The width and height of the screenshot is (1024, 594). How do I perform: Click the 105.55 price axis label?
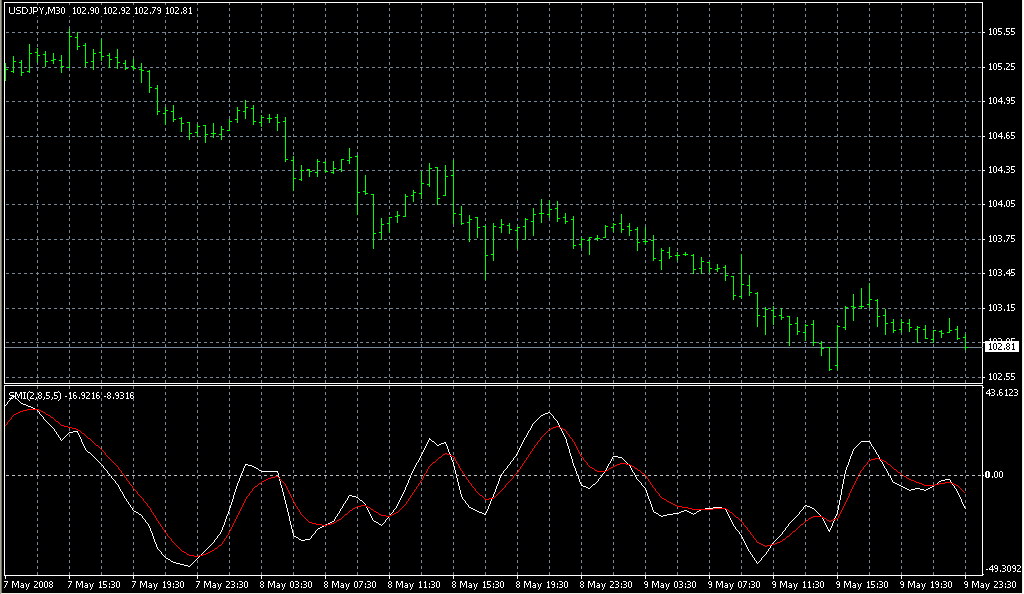(1001, 32)
